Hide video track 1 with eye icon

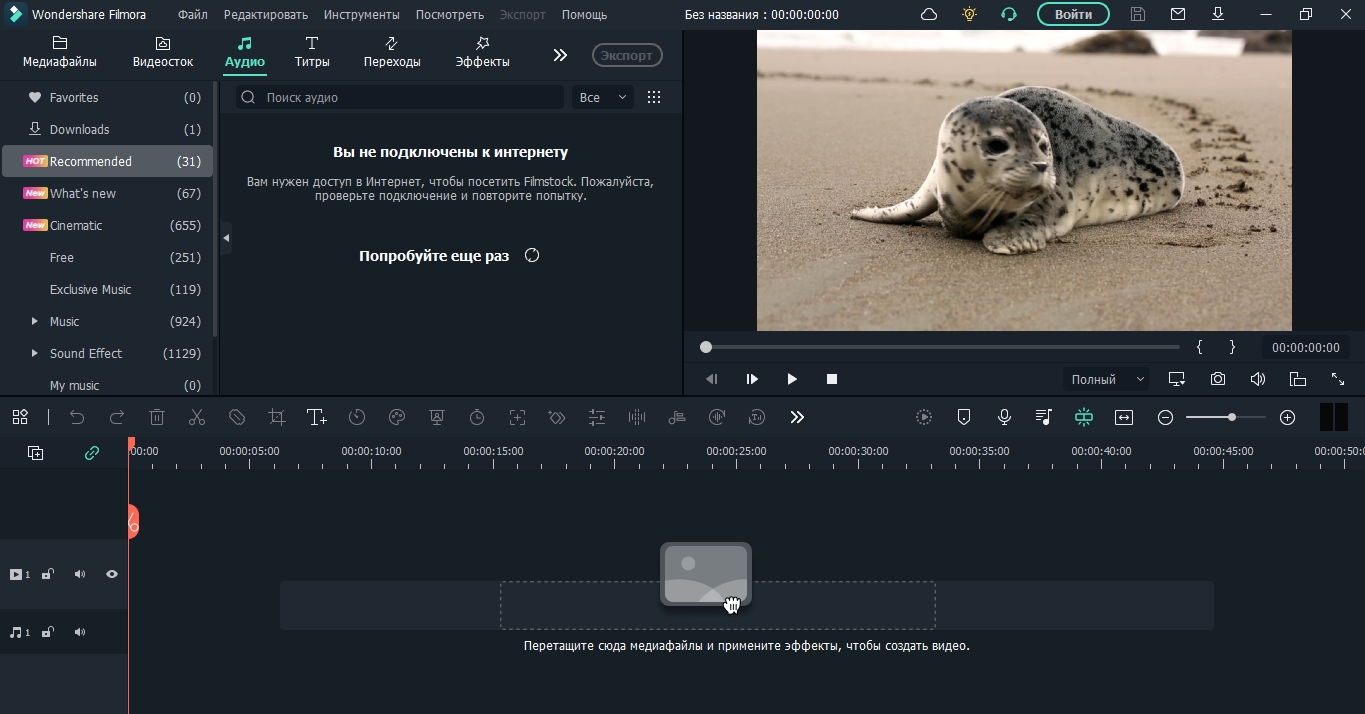112,574
